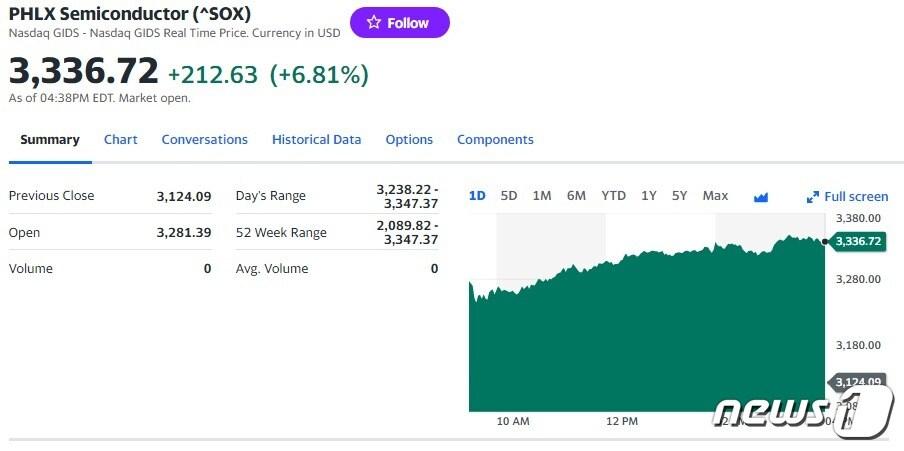Set chart range to 1M
The width and height of the screenshot is (904, 451).
click(x=542, y=196)
